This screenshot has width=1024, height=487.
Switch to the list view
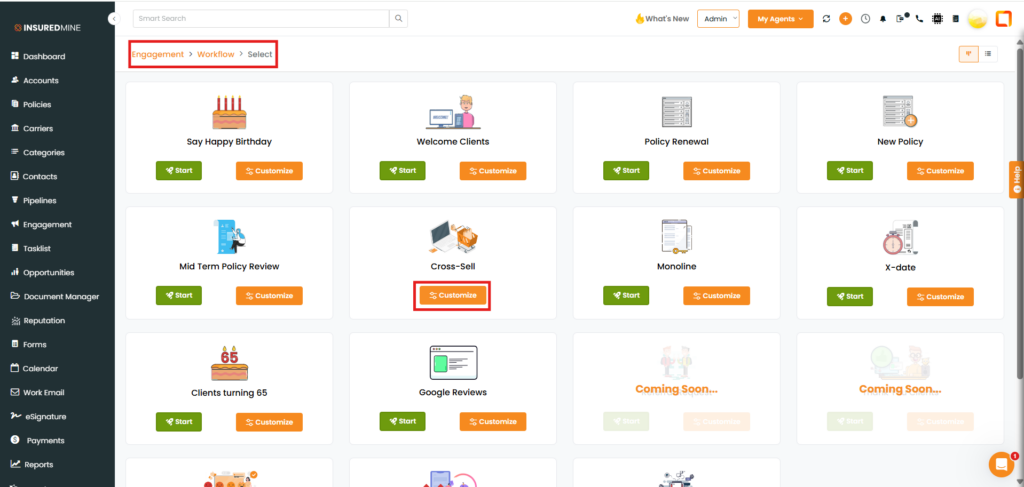tap(988, 54)
